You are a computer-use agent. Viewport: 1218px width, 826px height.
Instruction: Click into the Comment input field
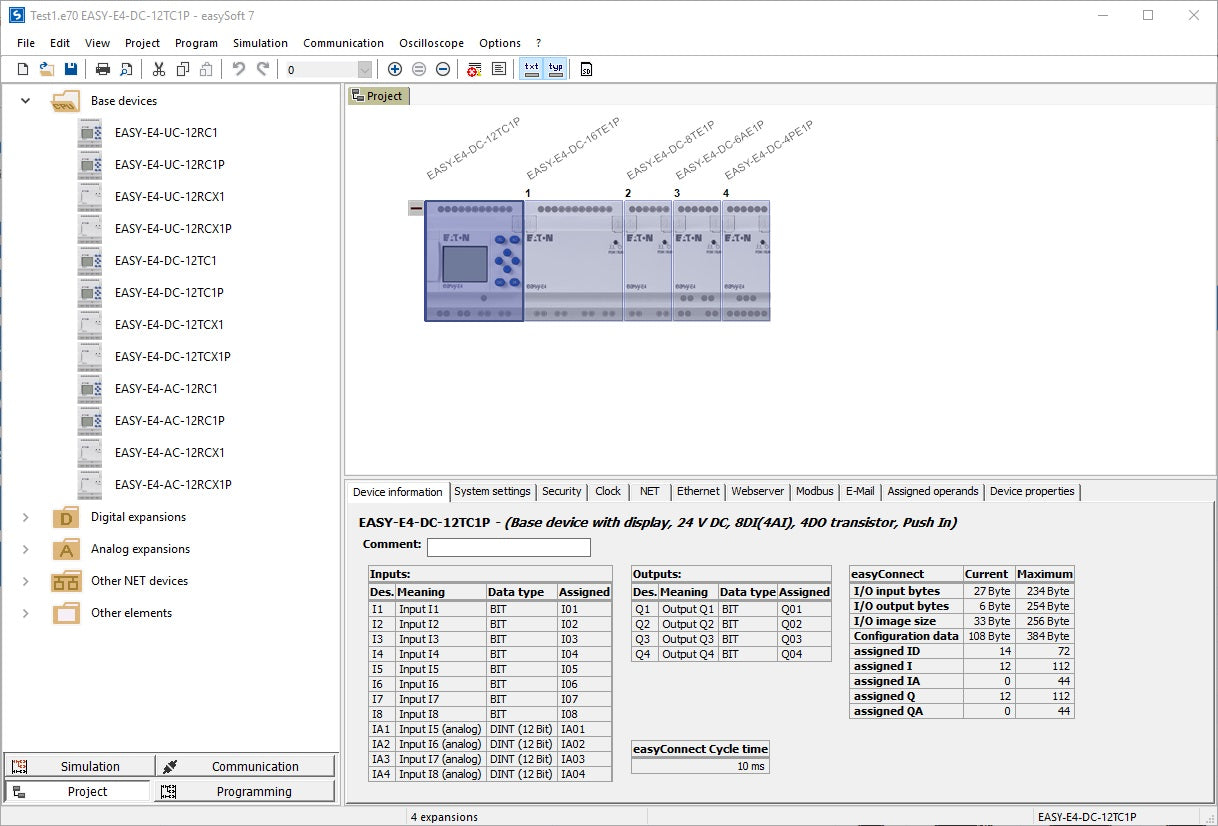pos(508,547)
